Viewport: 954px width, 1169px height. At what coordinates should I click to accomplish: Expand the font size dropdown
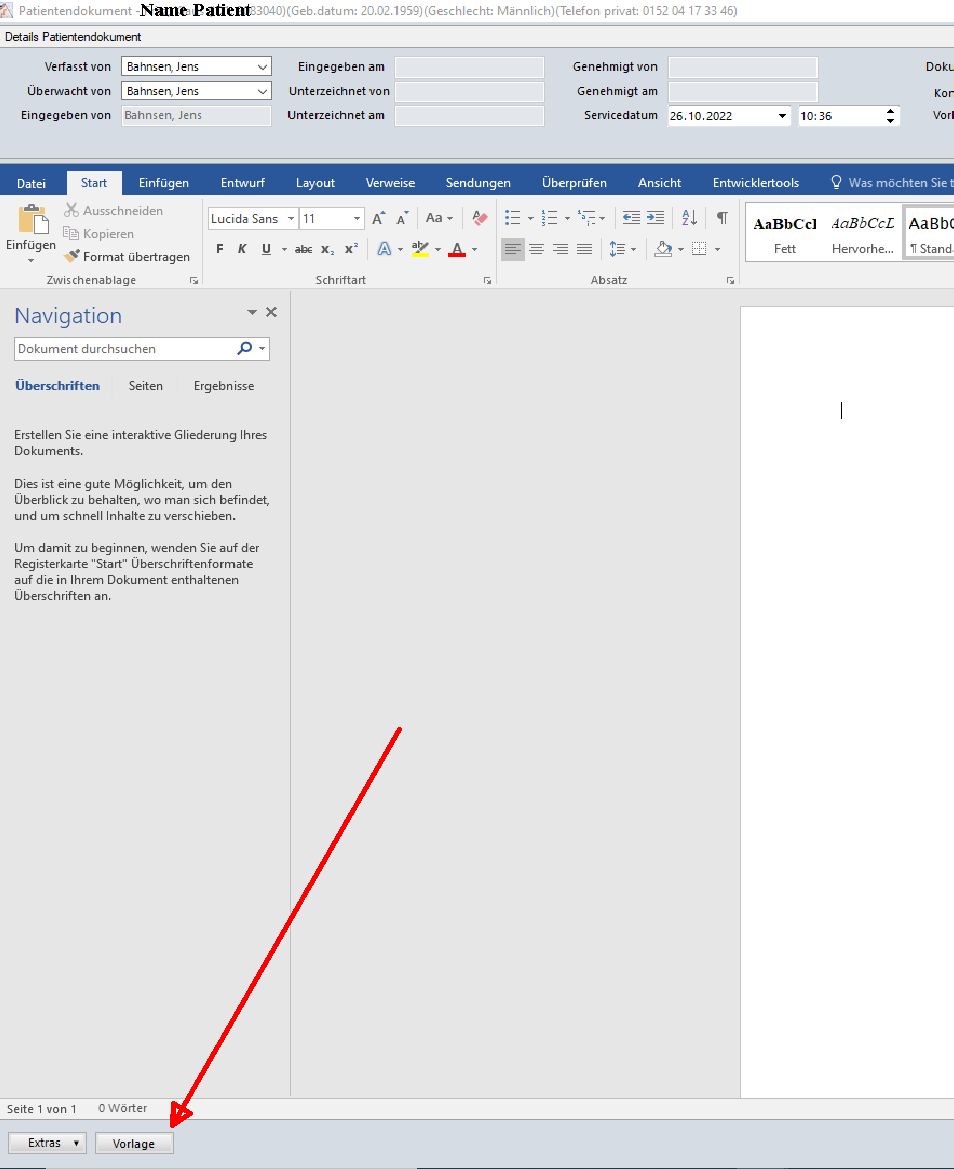coord(357,218)
